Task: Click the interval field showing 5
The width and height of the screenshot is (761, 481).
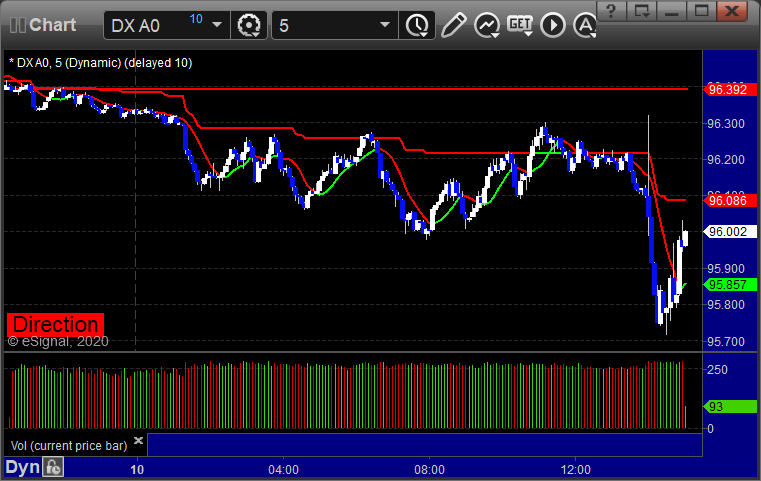Action: click(335, 25)
